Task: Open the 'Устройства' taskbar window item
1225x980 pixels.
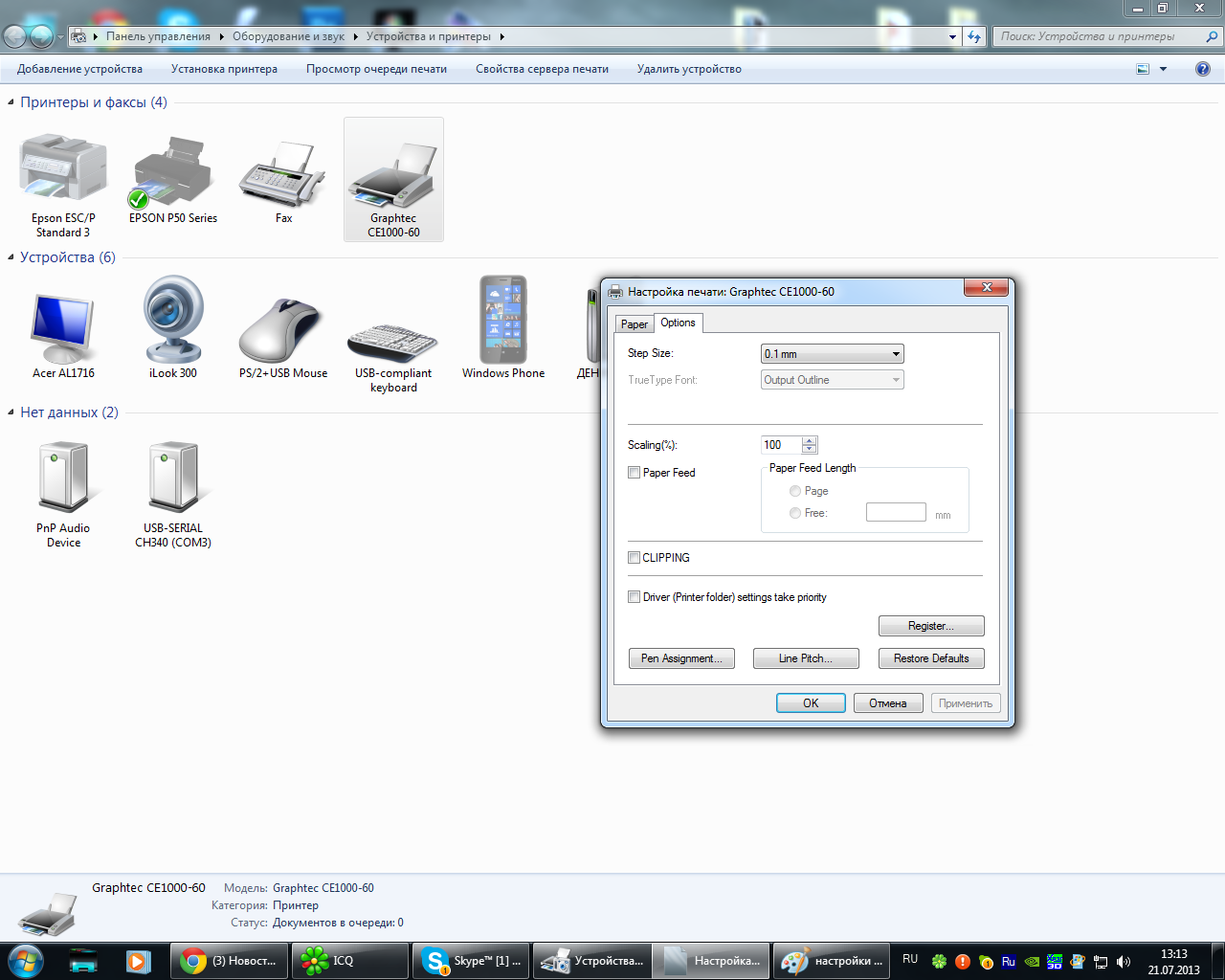Action: tap(590, 961)
